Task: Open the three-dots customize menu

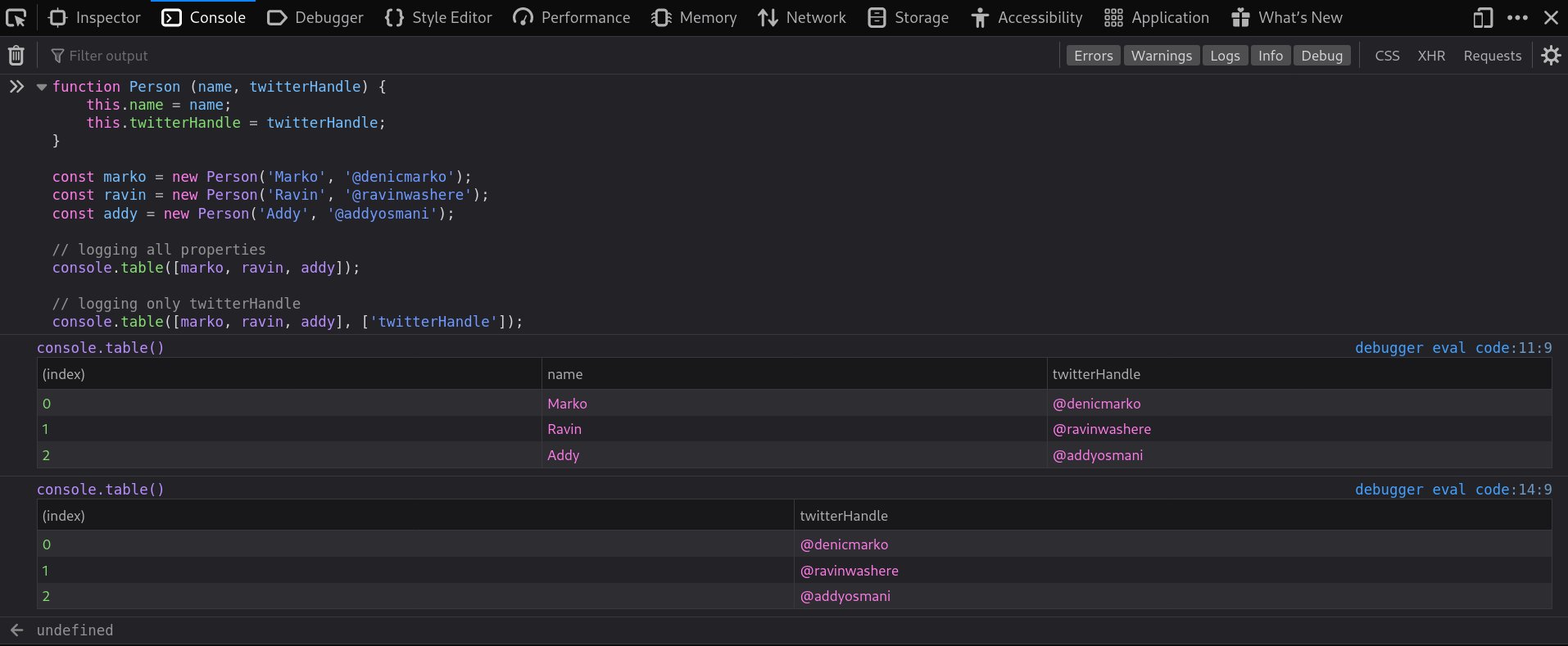Action: click(1517, 17)
